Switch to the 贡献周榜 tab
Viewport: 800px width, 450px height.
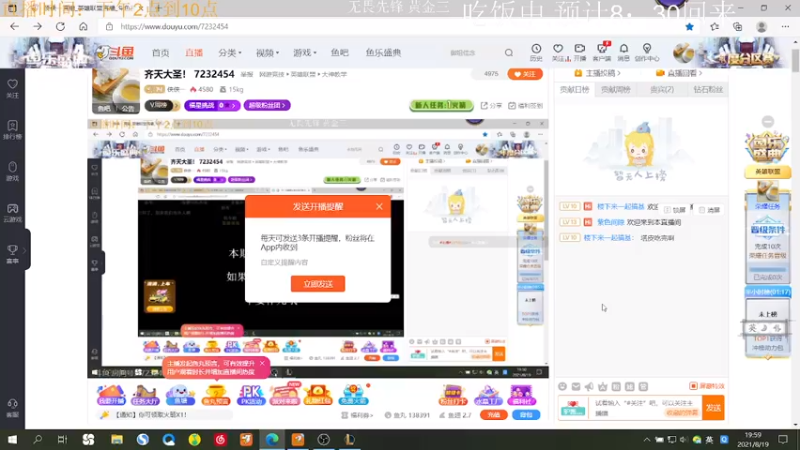pyautogui.click(x=615, y=89)
